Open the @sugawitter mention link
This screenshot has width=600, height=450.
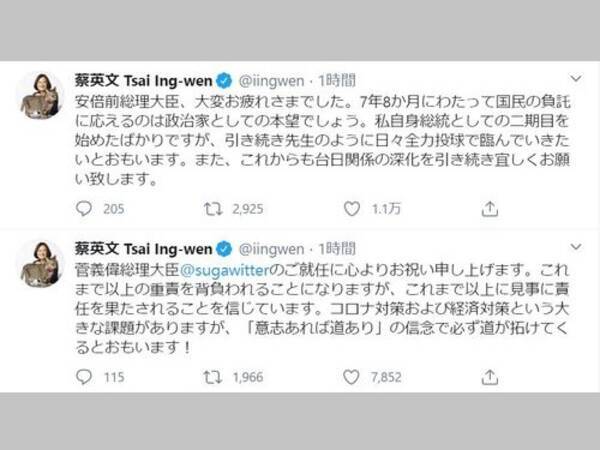coord(225,270)
